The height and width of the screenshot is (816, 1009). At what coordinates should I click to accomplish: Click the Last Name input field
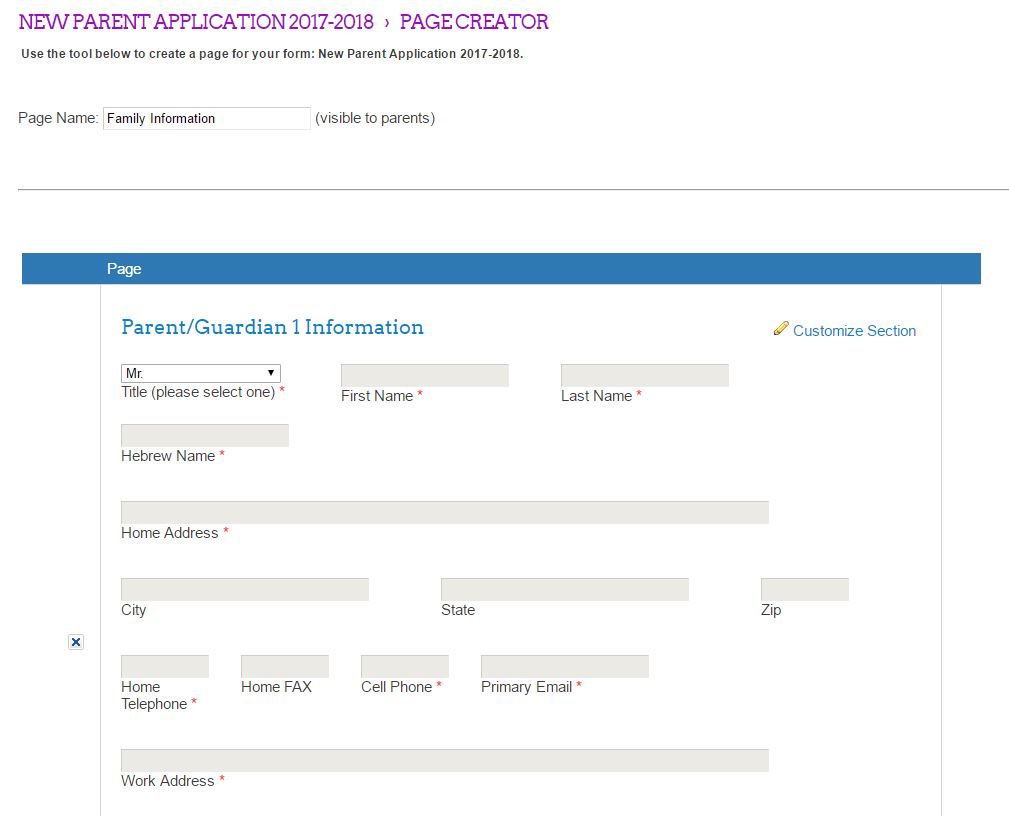coord(644,376)
